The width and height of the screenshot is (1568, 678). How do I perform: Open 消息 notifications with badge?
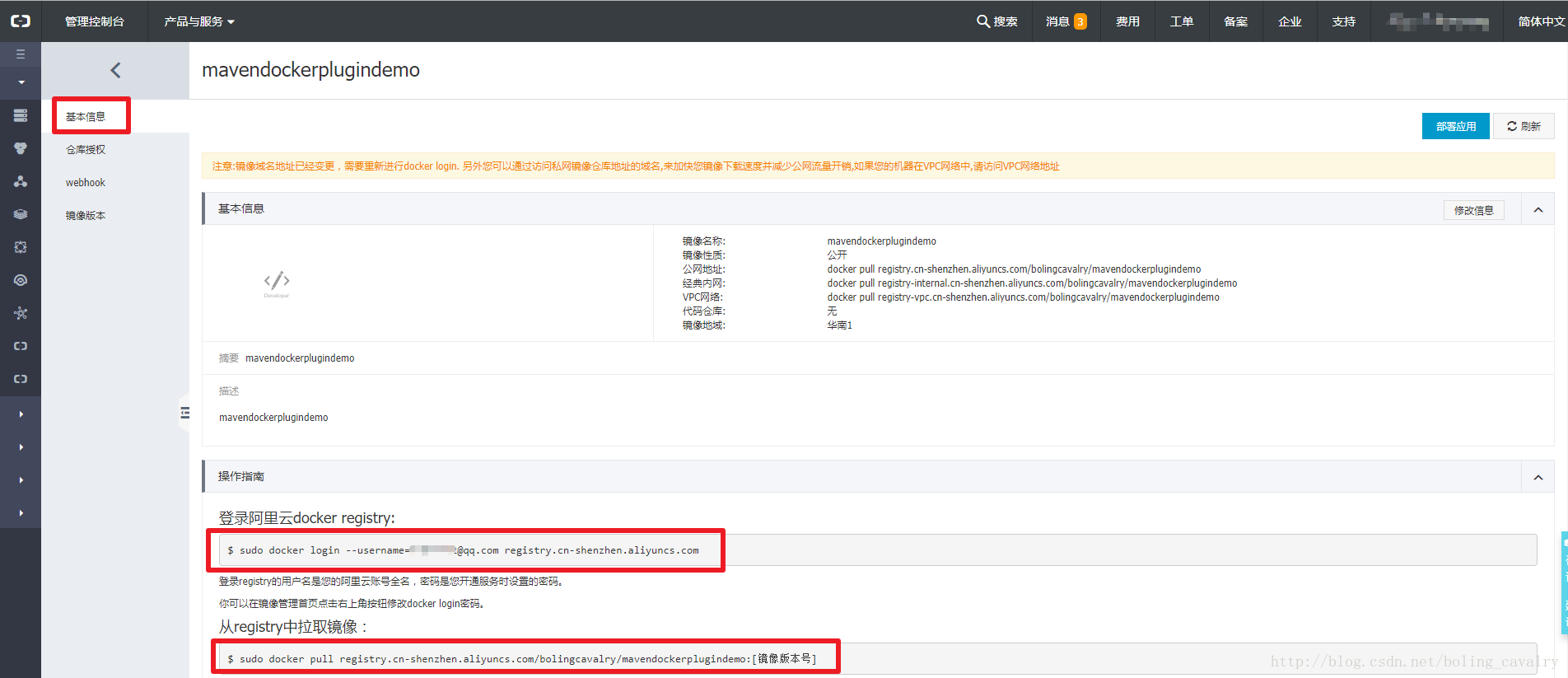pyautogui.click(x=1066, y=21)
